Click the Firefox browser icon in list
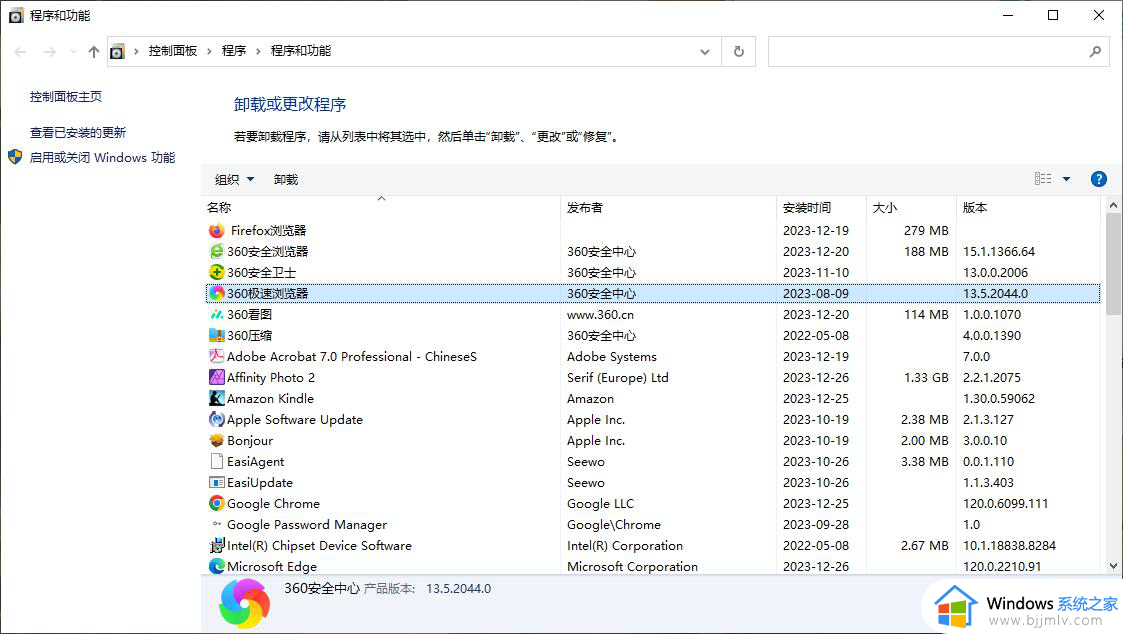The width and height of the screenshot is (1123, 634). point(216,231)
